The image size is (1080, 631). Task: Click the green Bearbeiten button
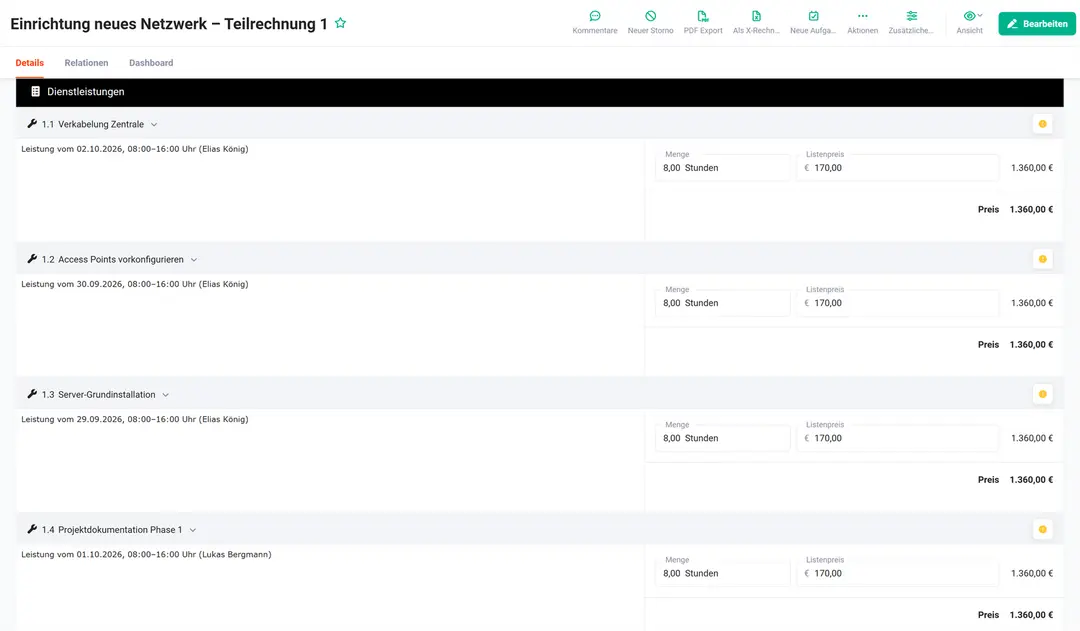coord(1037,23)
